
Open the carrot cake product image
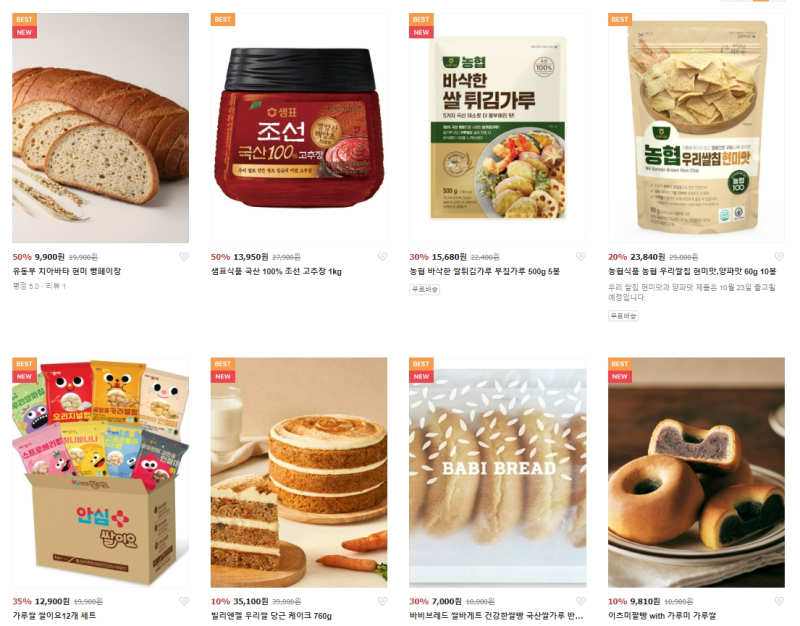[299, 472]
